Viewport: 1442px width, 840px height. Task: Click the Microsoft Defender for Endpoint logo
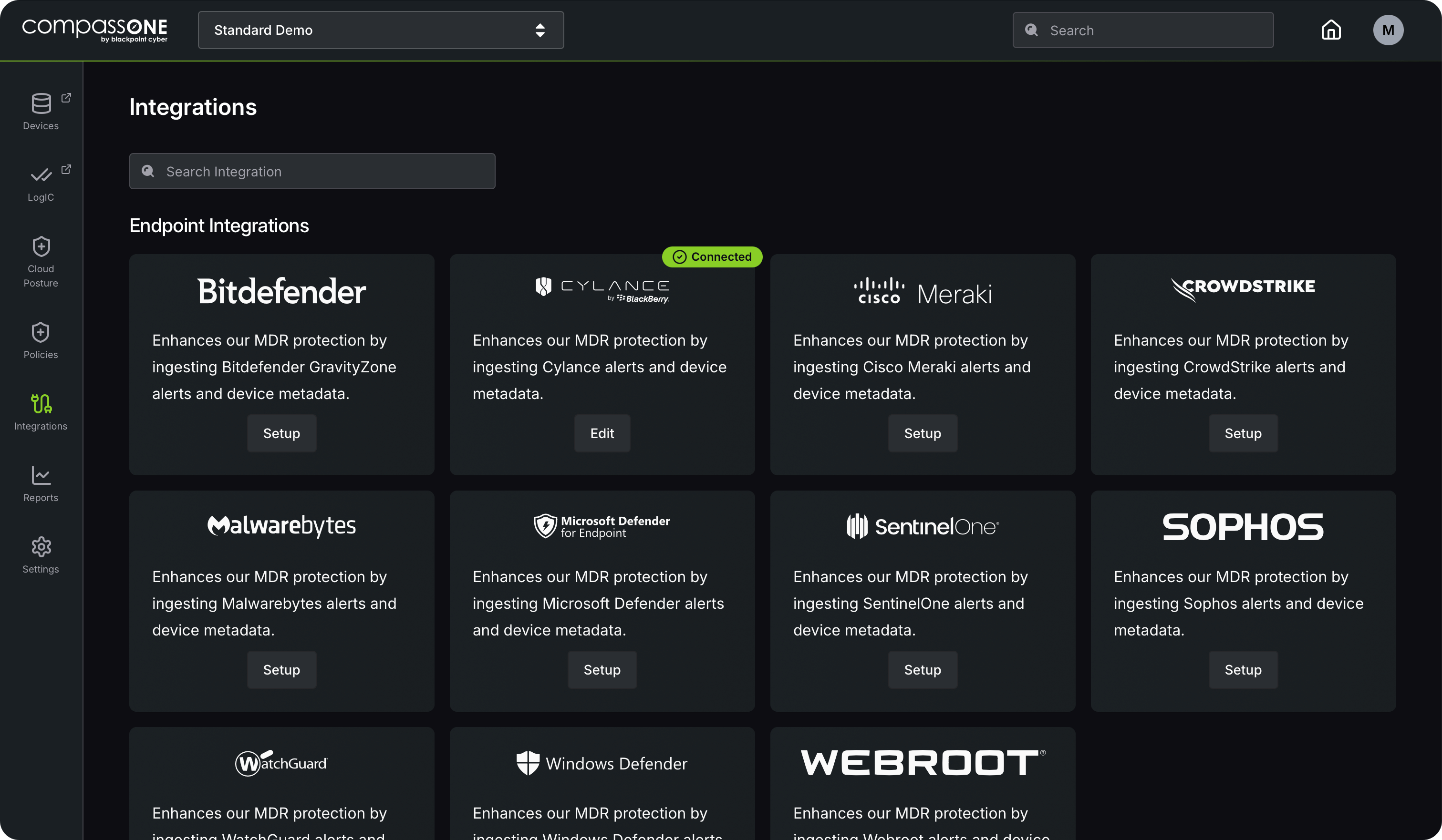602,526
